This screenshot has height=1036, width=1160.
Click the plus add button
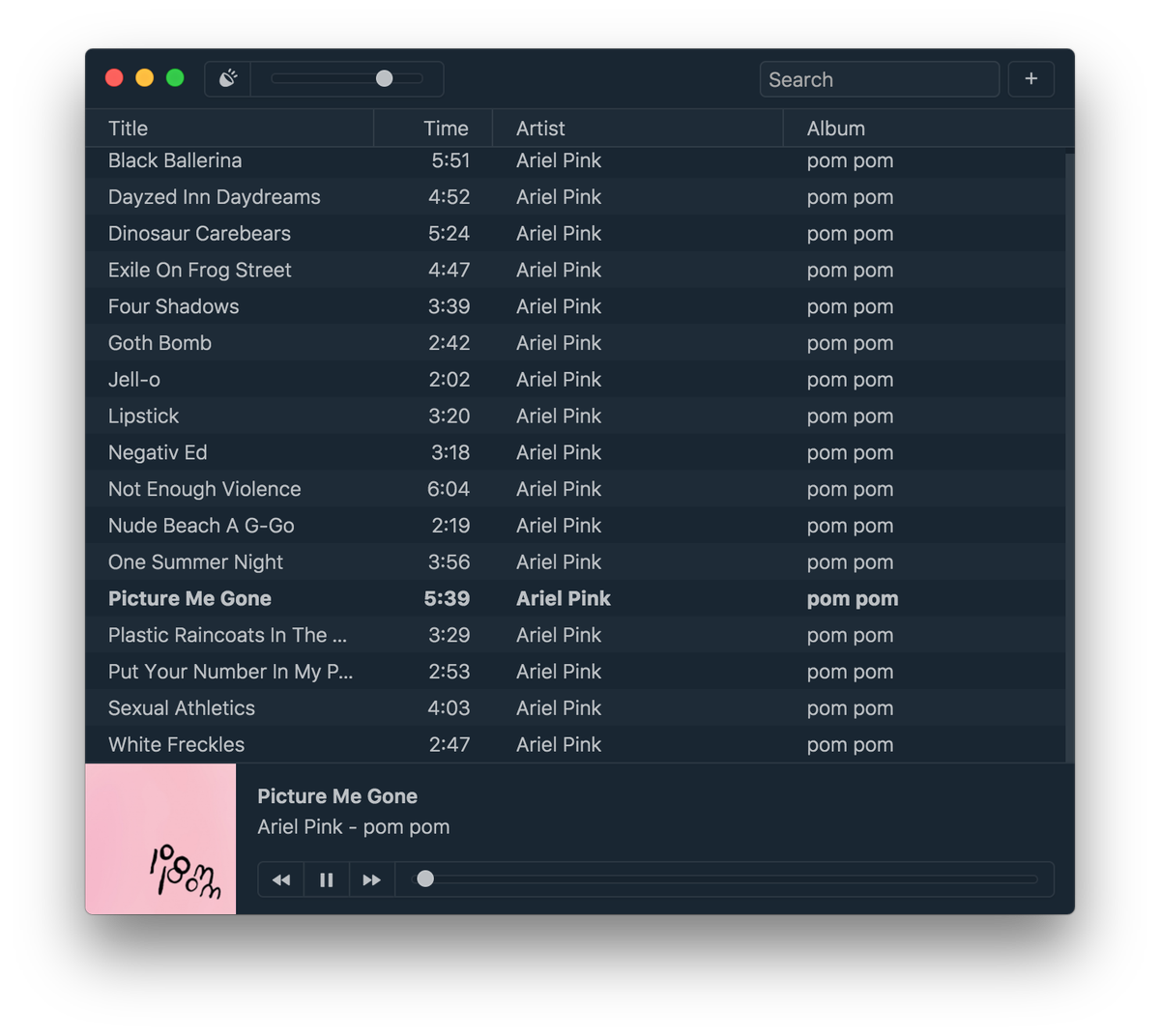click(x=1031, y=79)
